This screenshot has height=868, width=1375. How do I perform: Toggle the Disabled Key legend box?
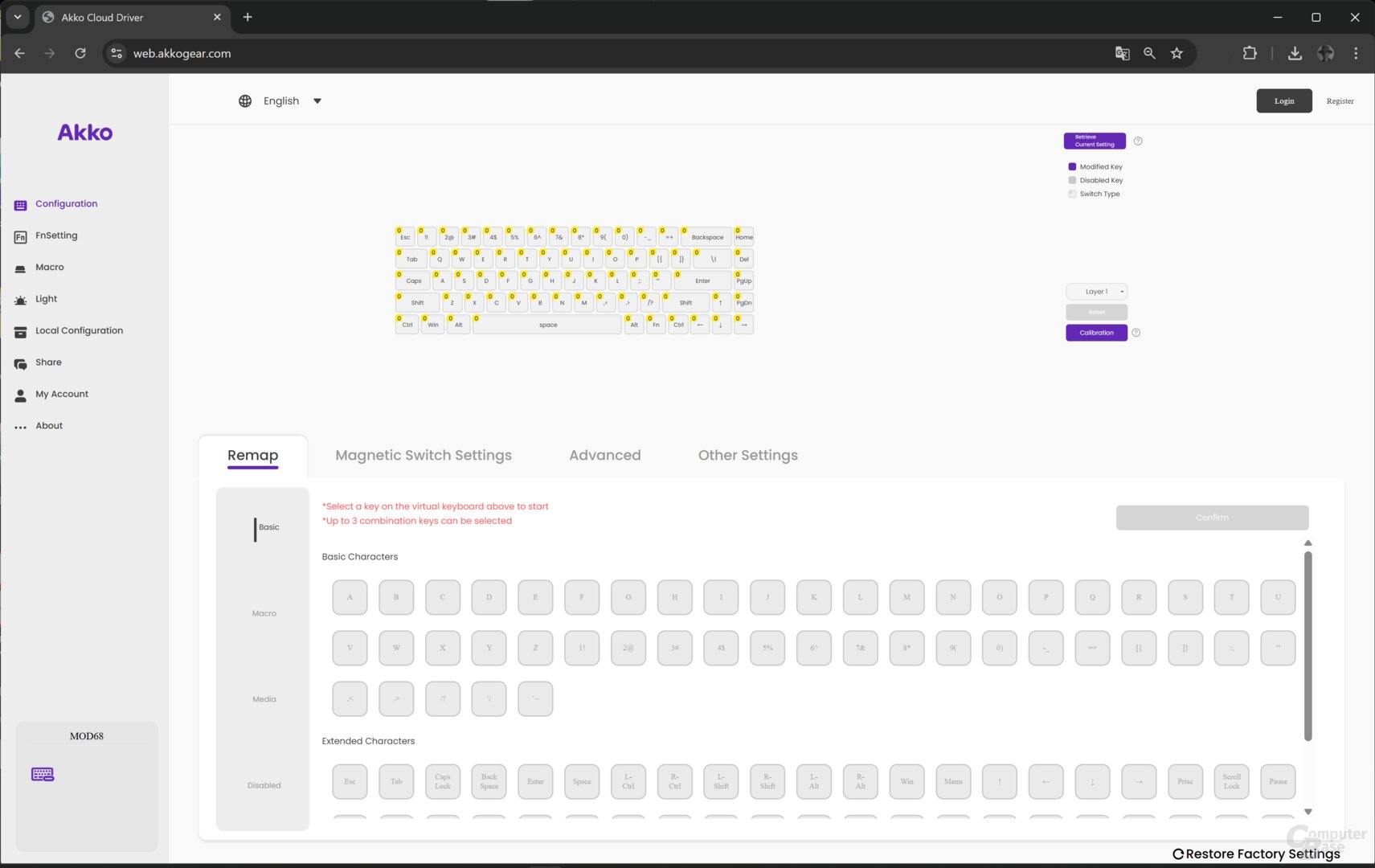point(1072,180)
